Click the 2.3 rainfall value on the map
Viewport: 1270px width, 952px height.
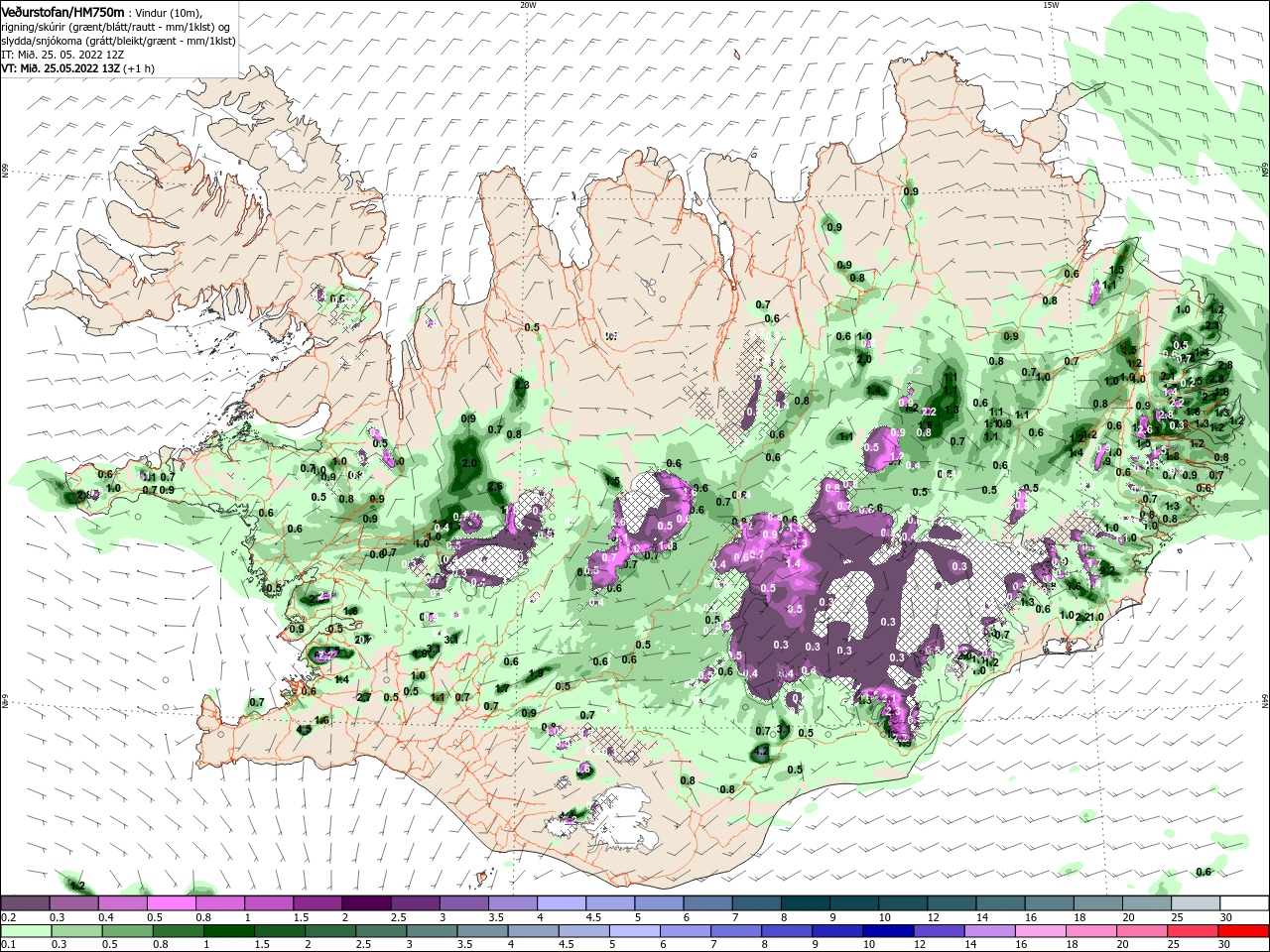[x=522, y=385]
